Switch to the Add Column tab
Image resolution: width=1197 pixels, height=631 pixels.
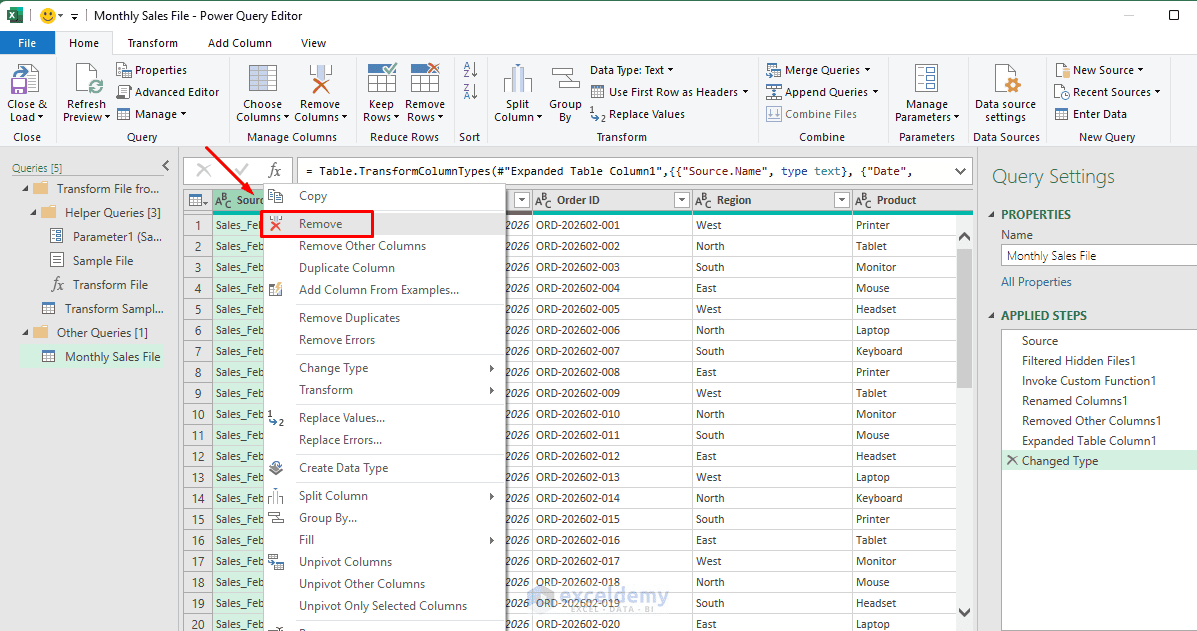[240, 43]
